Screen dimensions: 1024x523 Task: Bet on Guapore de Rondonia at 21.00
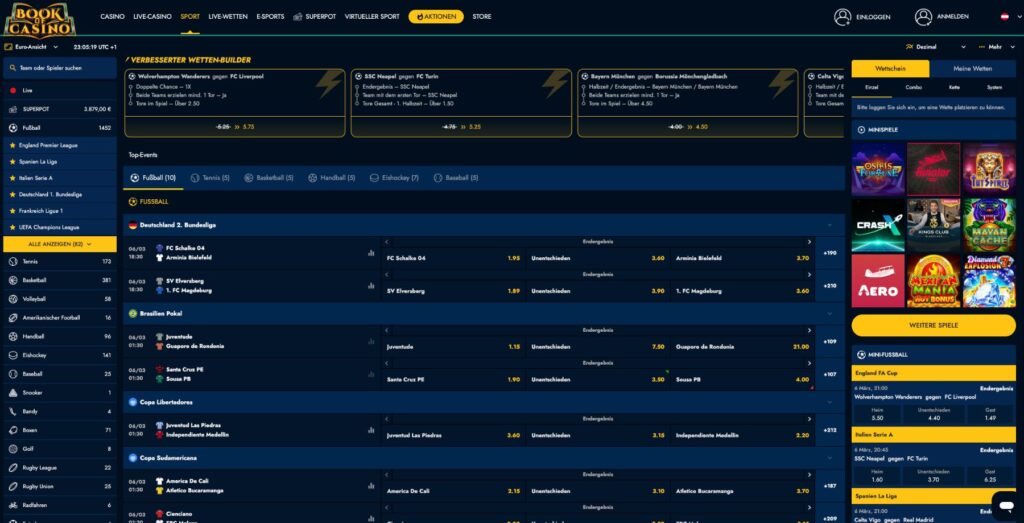click(x=743, y=347)
